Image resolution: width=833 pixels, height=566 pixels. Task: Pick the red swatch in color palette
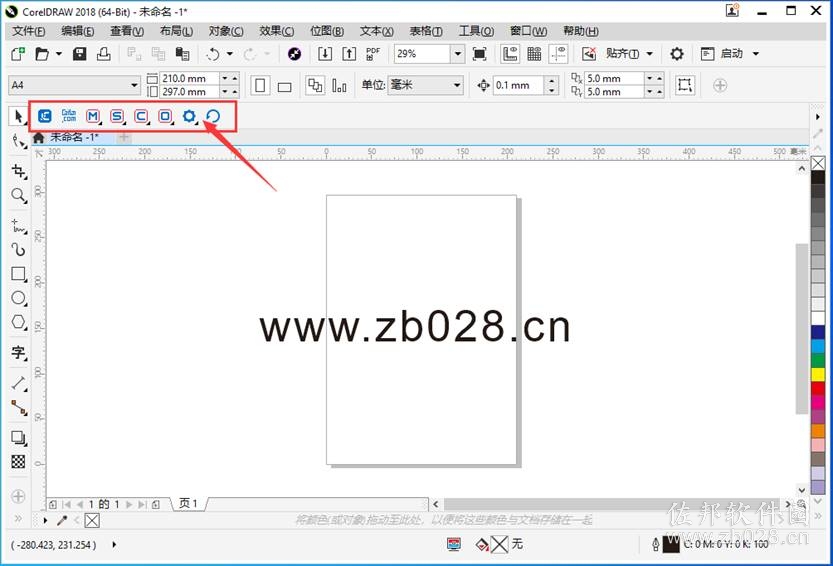818,388
